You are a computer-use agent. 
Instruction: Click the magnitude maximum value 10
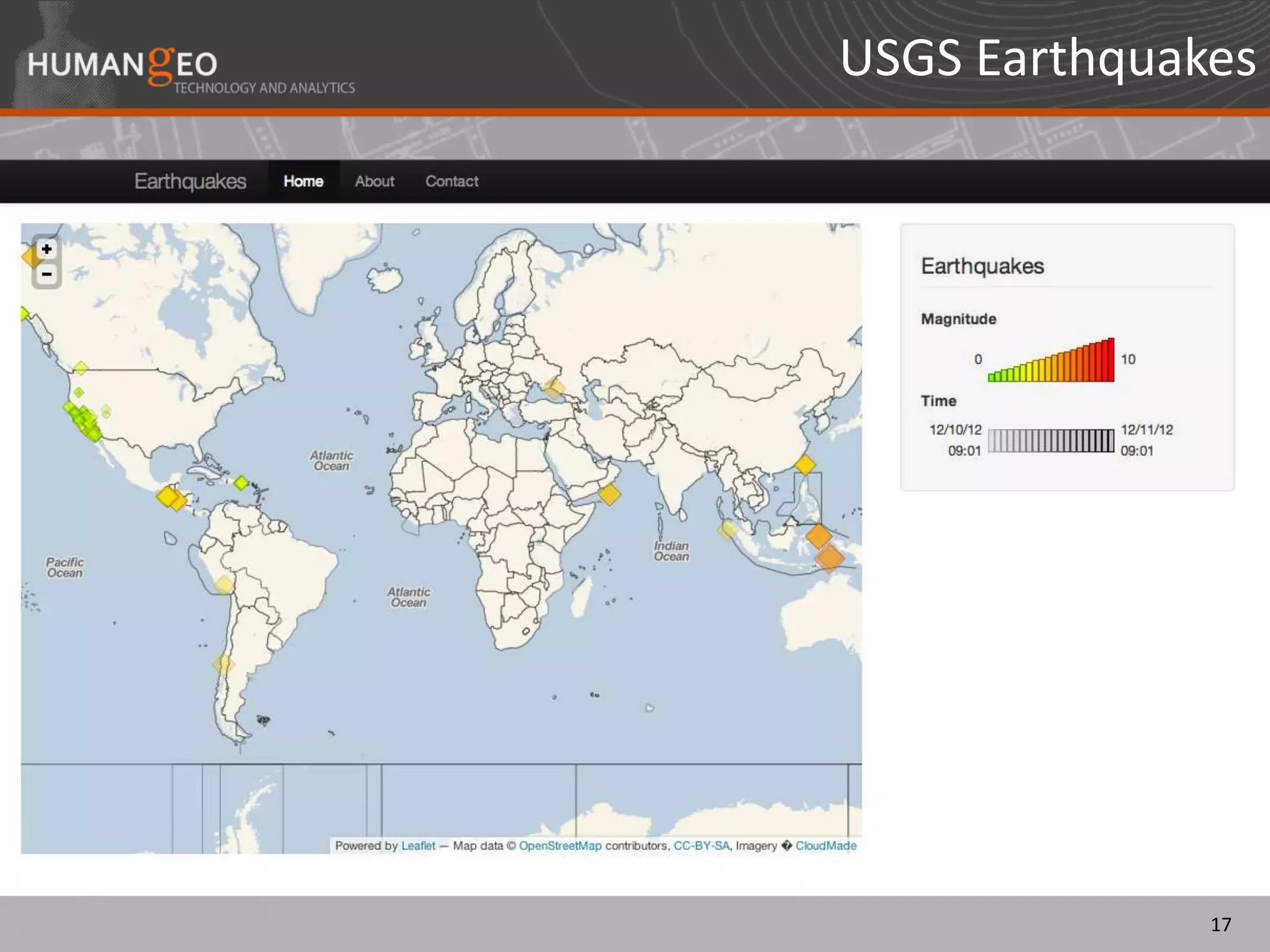pyautogui.click(x=1128, y=359)
